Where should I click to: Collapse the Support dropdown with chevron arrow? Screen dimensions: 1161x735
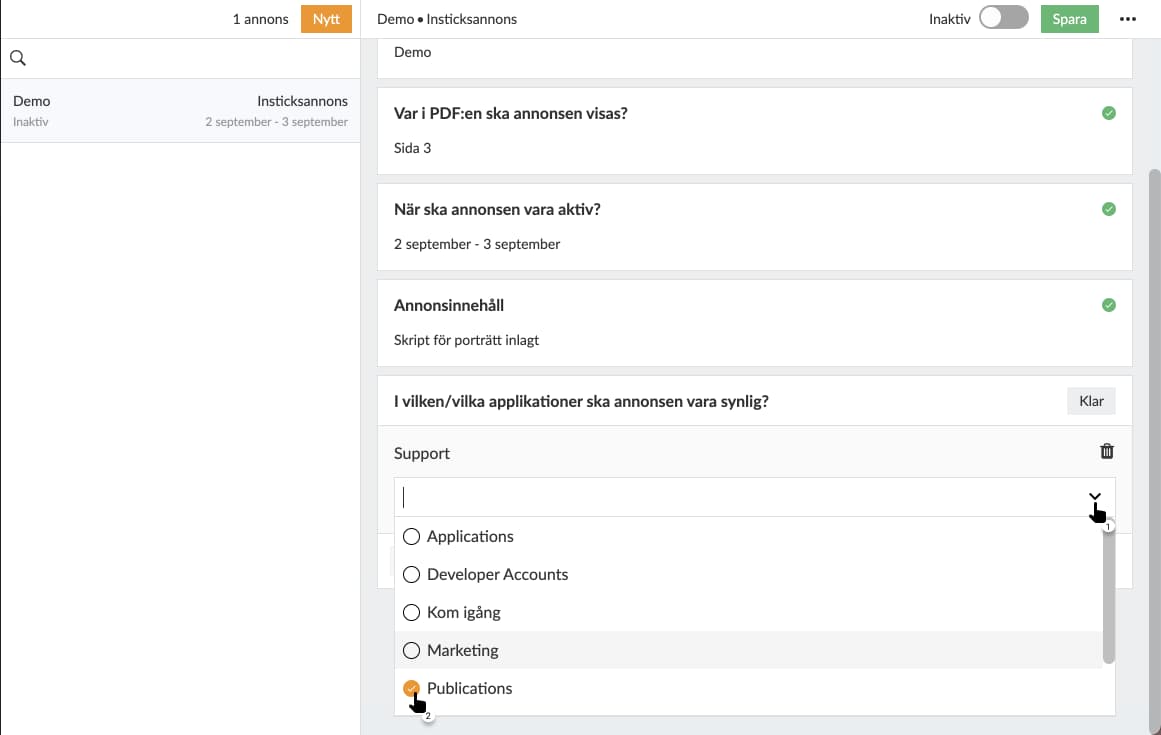click(x=1095, y=497)
